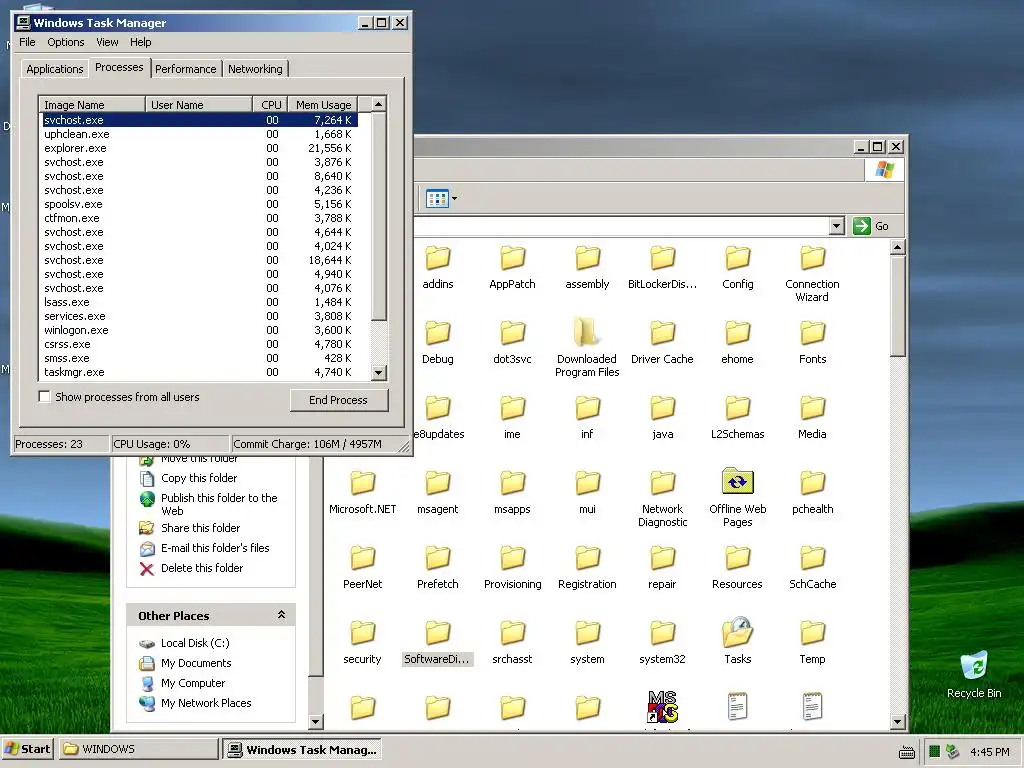This screenshot has height=768, width=1024.
Task: Switch to the Performance tab
Action: click(x=185, y=69)
